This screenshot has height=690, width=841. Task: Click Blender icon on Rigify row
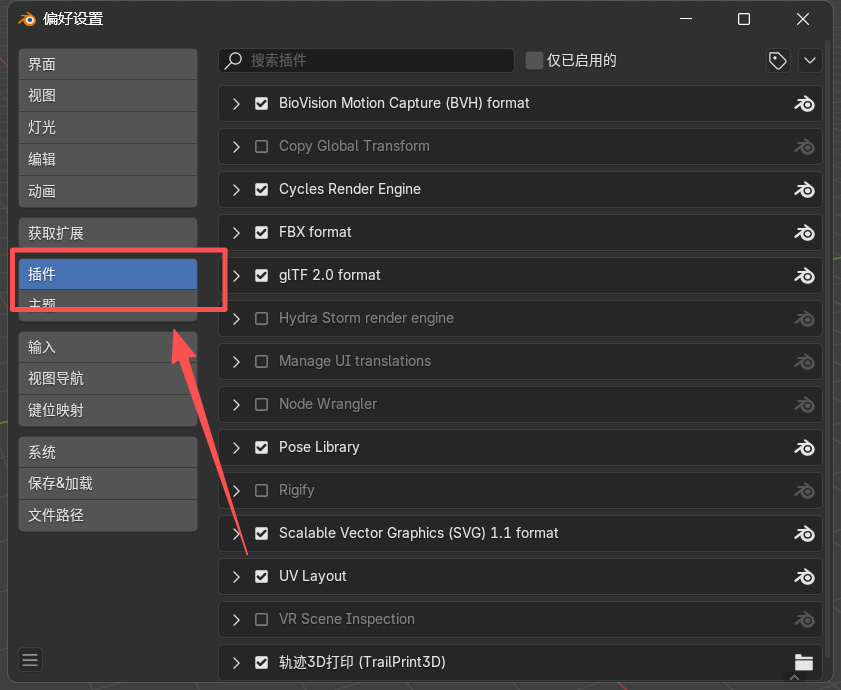tap(804, 490)
